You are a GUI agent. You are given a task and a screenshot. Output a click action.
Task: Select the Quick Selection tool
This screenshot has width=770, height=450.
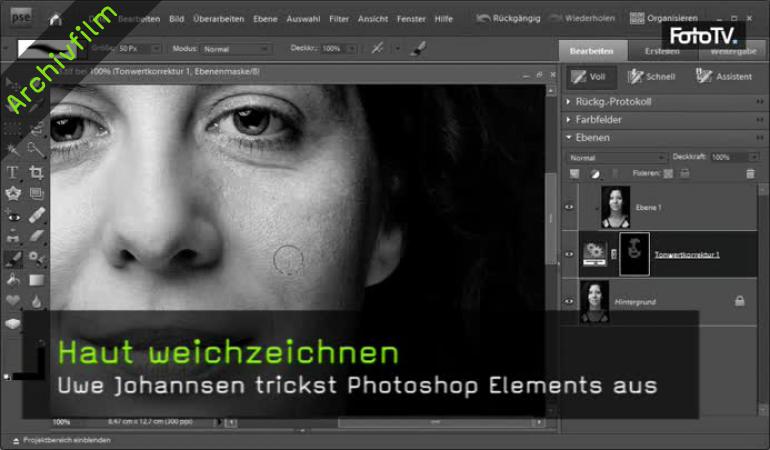[x=36, y=149]
